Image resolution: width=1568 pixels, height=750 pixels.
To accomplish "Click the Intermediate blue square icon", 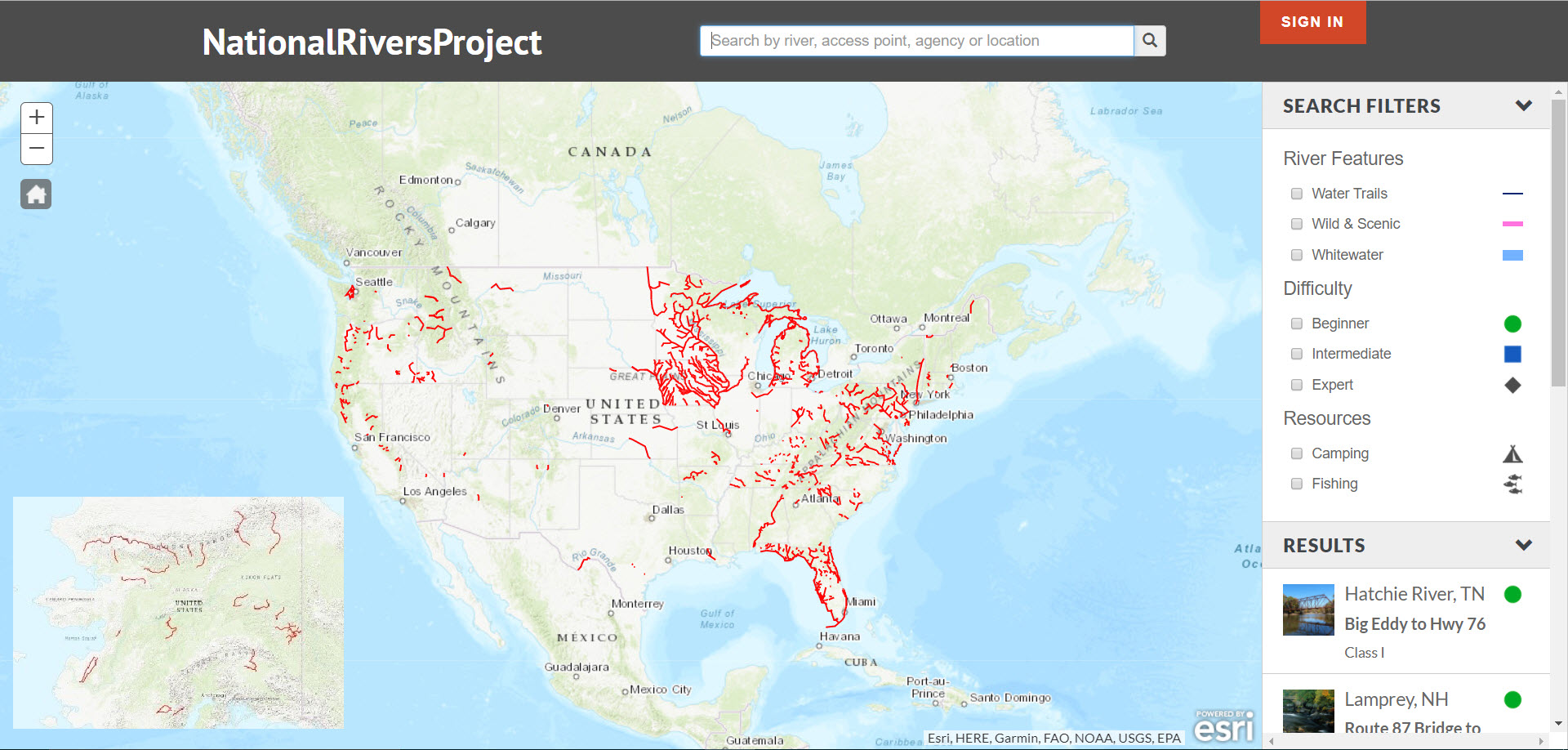I will (x=1512, y=354).
